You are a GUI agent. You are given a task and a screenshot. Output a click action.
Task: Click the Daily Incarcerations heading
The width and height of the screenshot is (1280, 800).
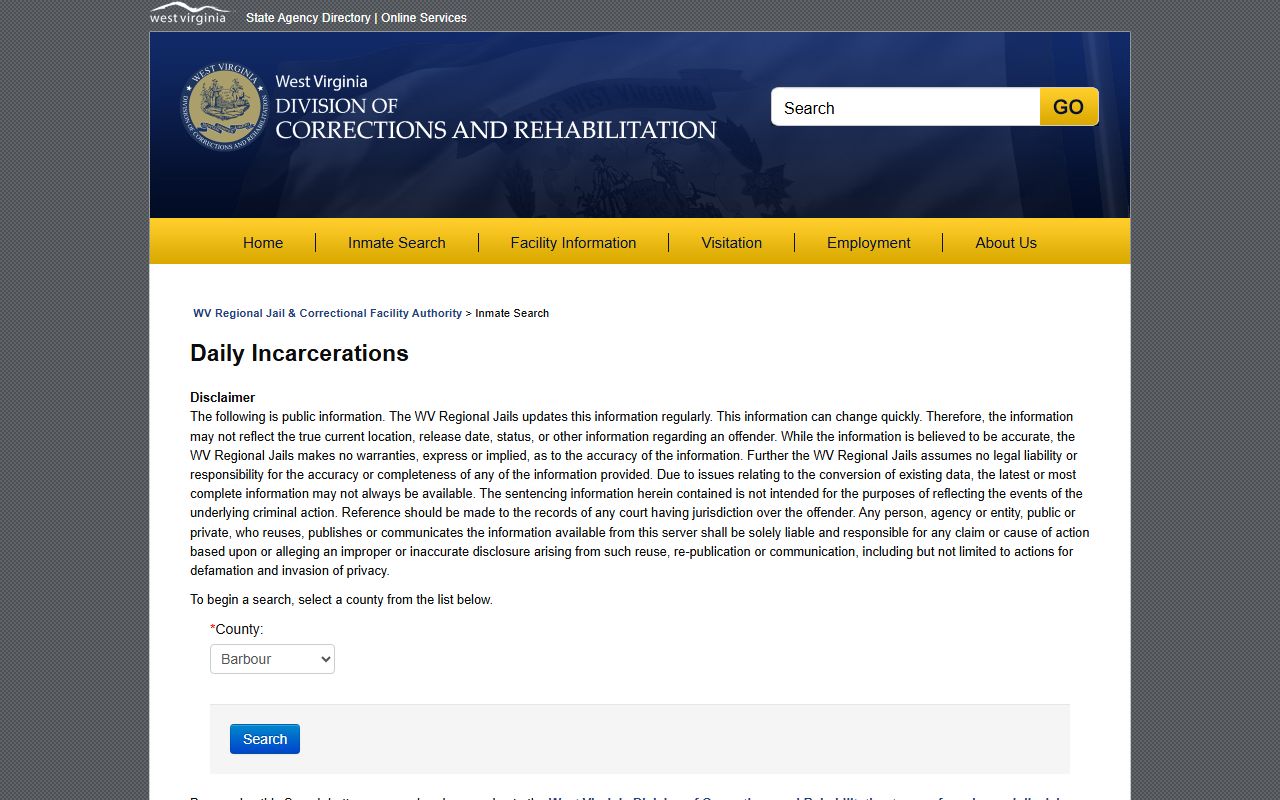pos(299,353)
